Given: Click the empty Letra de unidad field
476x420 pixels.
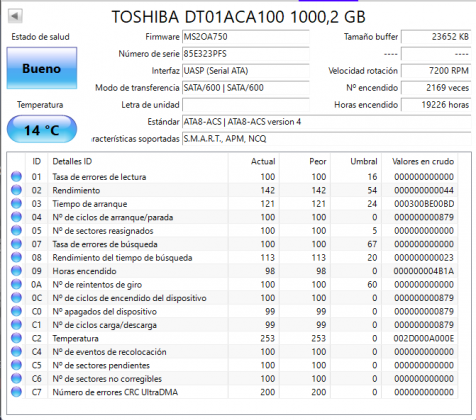Looking at the screenshot, I should pyautogui.click(x=246, y=105).
